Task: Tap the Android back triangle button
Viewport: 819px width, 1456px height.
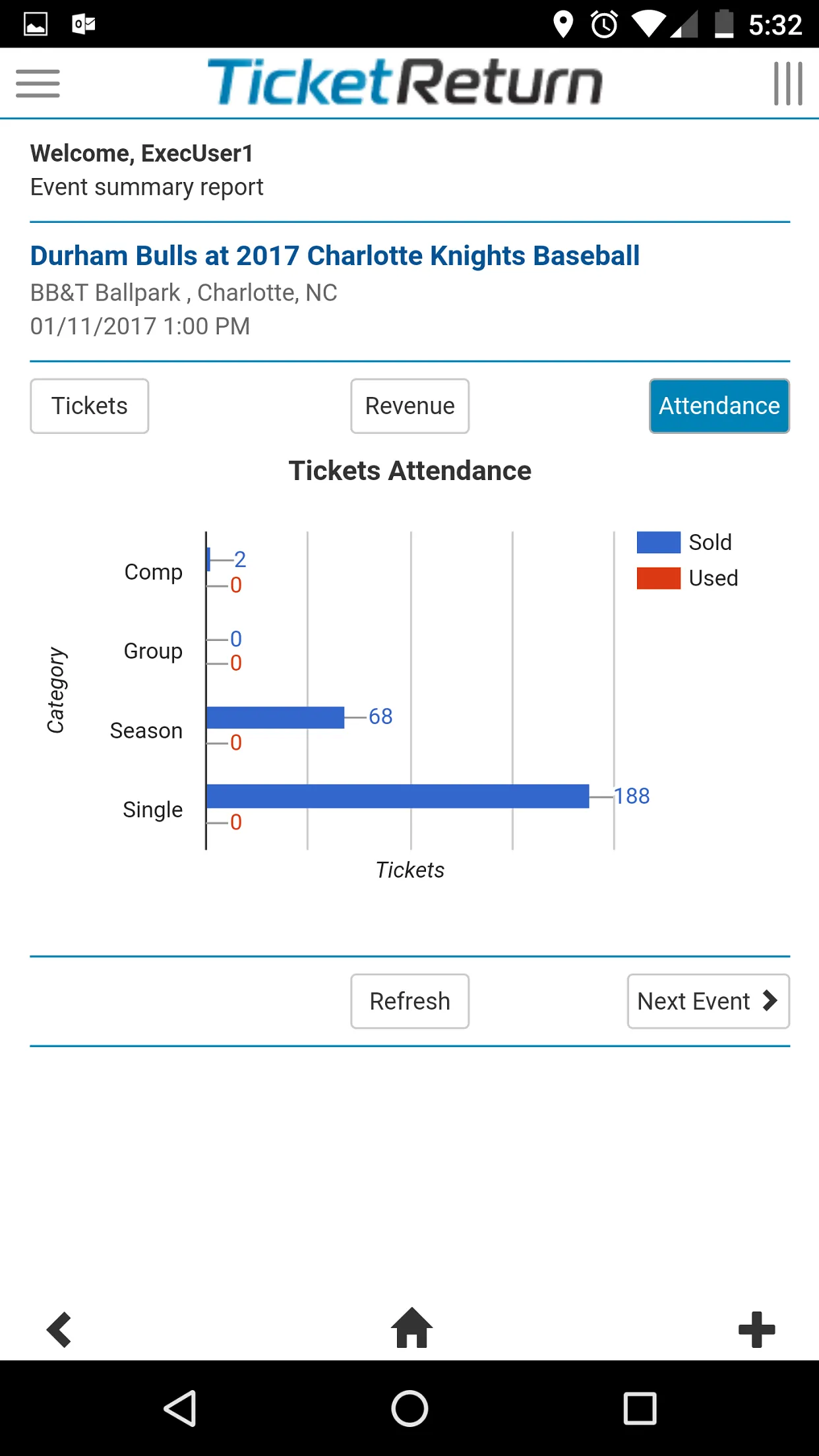Action: (x=180, y=1409)
